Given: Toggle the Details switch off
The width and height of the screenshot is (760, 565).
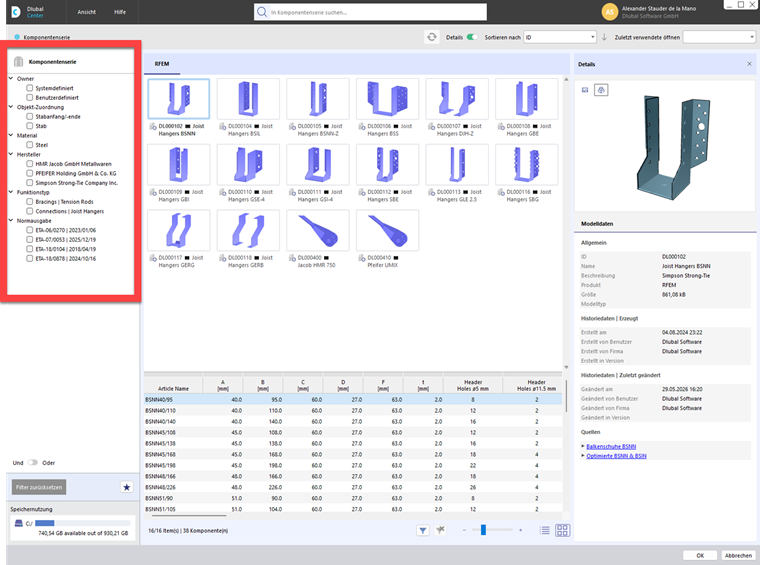Looking at the screenshot, I should (x=472, y=37).
